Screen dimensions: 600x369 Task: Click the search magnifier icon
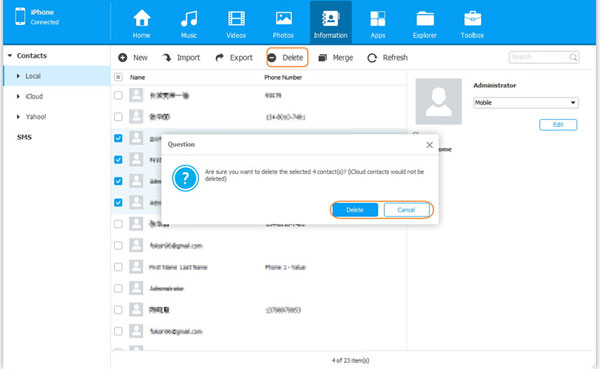pos(573,57)
